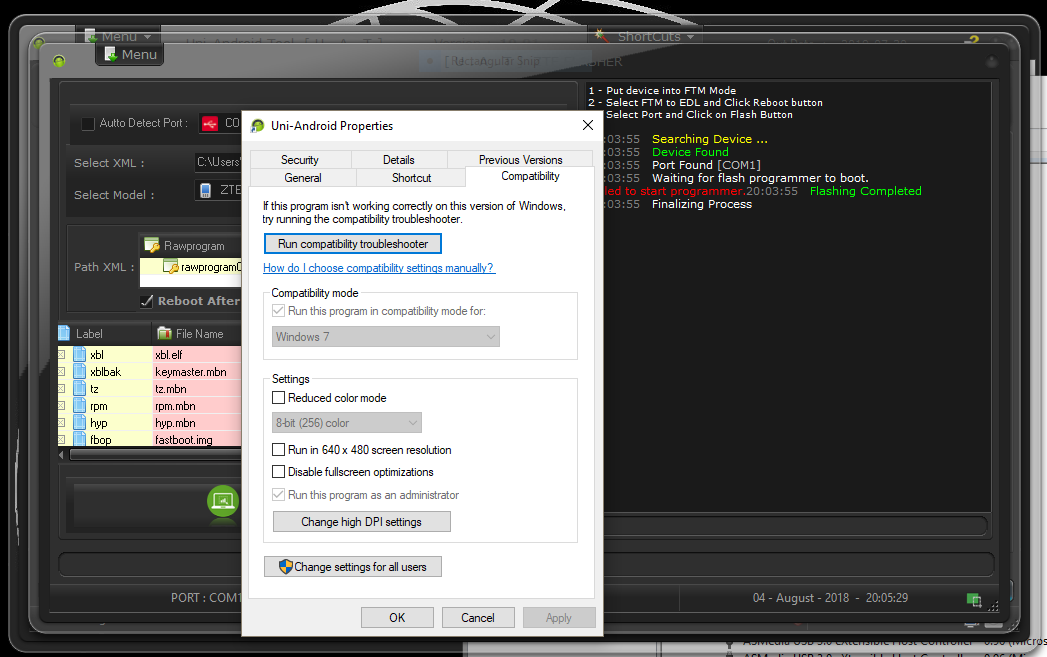Switch to the Details tab
Viewport: 1047px width, 657px height.
coord(399,160)
